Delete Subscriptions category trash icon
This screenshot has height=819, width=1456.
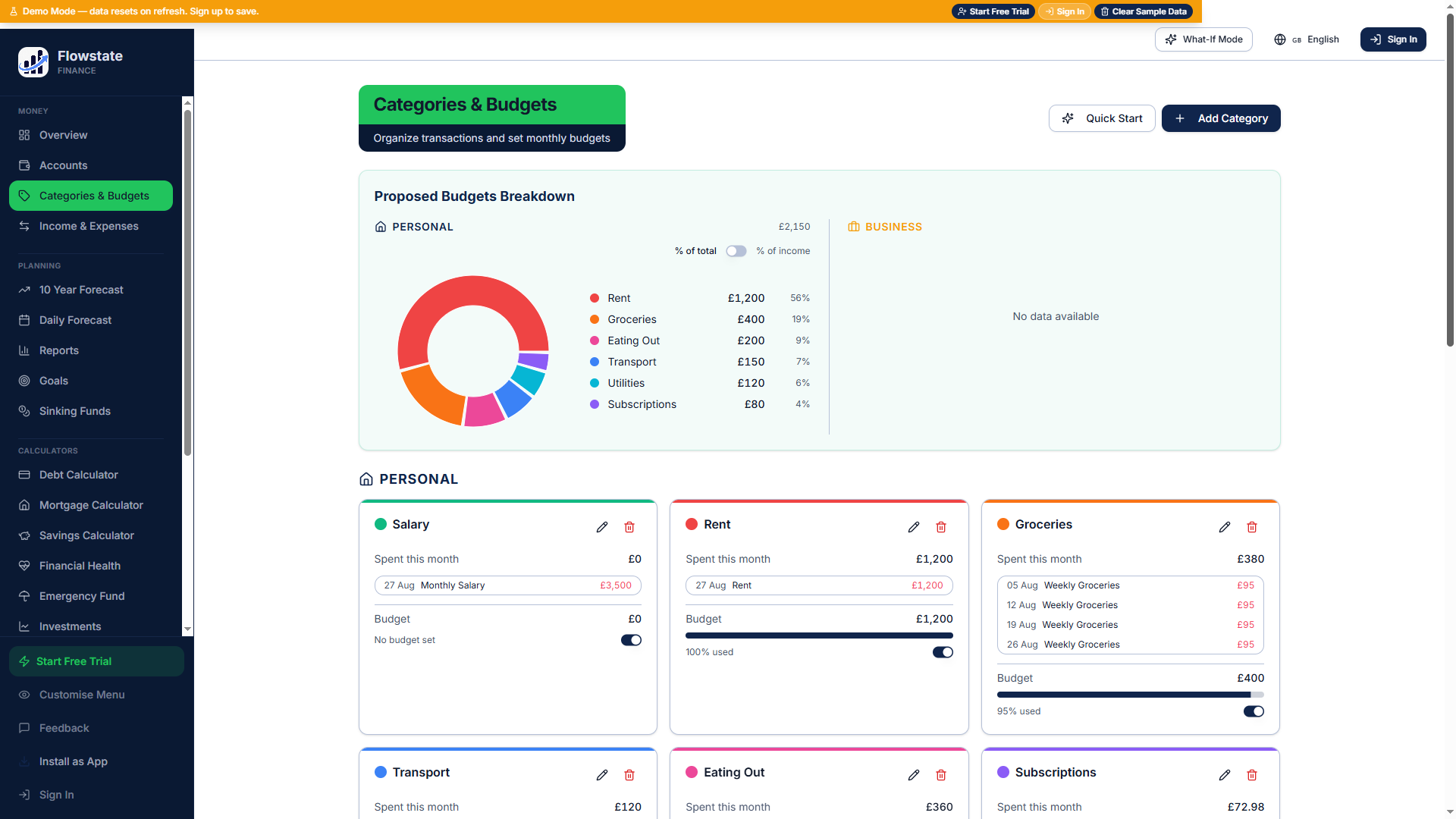(1252, 775)
